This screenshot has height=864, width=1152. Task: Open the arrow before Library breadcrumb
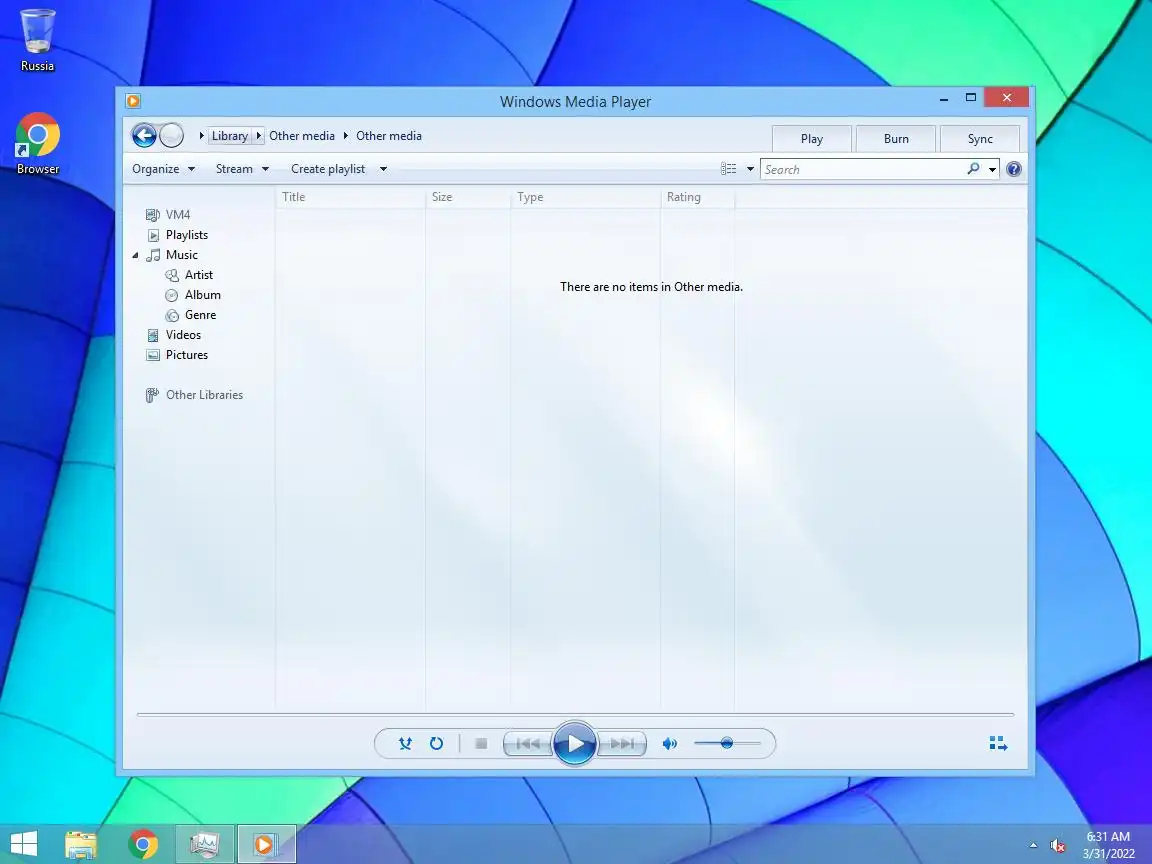click(x=201, y=136)
